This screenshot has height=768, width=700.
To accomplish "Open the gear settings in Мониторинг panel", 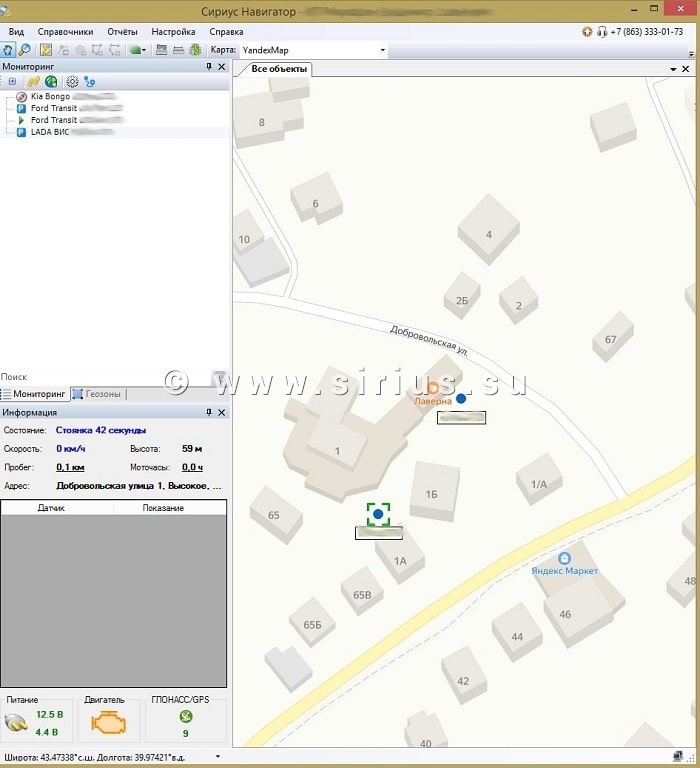I will pyautogui.click(x=72, y=81).
